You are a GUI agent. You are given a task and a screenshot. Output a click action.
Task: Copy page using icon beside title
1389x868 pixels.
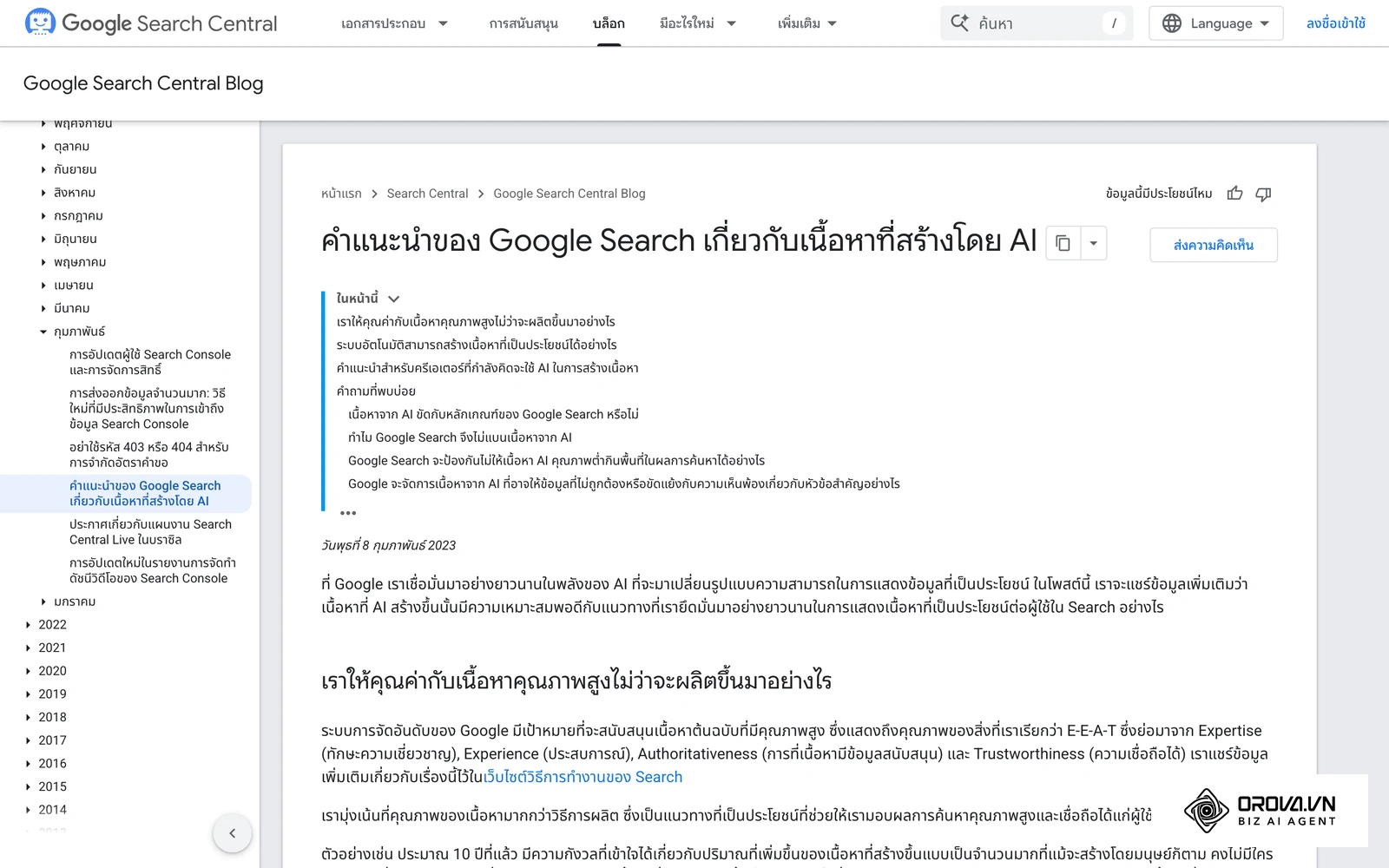point(1063,244)
